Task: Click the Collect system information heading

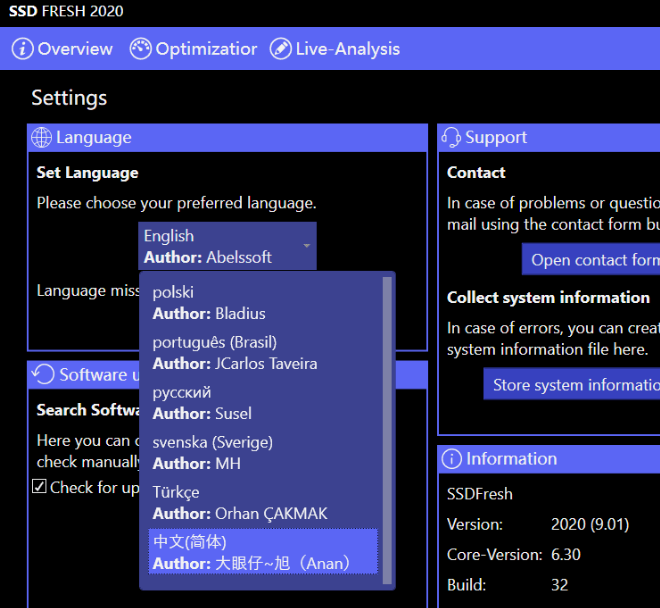Action: (548, 298)
